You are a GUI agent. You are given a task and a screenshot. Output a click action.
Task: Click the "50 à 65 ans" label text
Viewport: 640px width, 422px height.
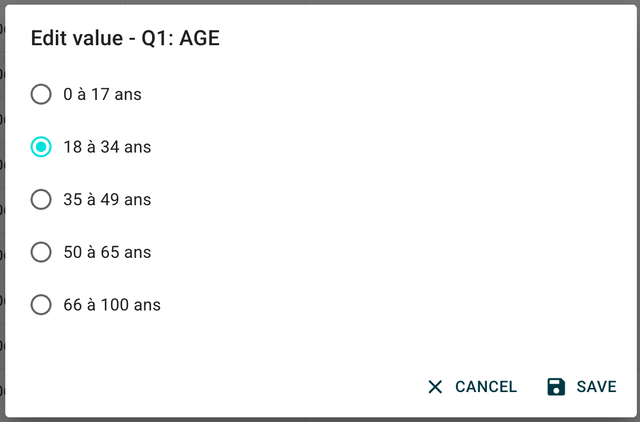107,252
